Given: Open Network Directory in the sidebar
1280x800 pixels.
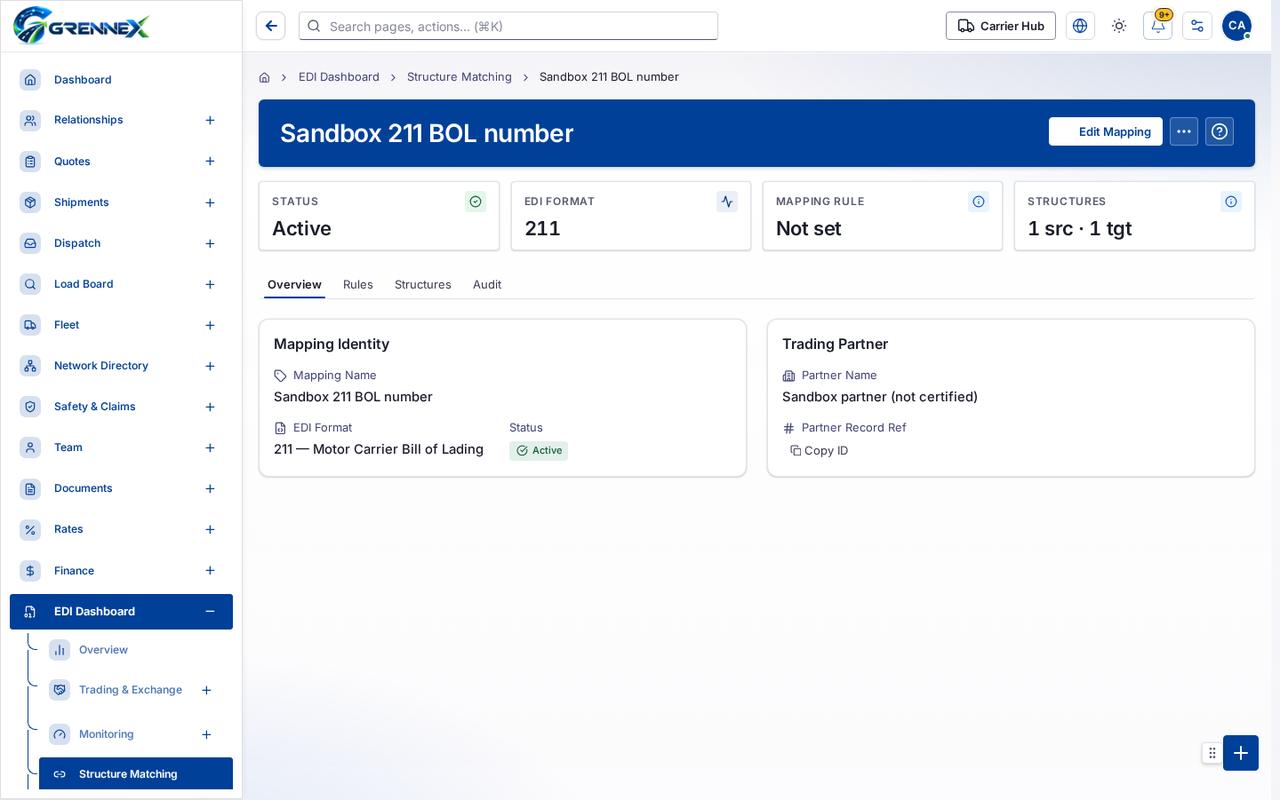Looking at the screenshot, I should click(121, 366).
